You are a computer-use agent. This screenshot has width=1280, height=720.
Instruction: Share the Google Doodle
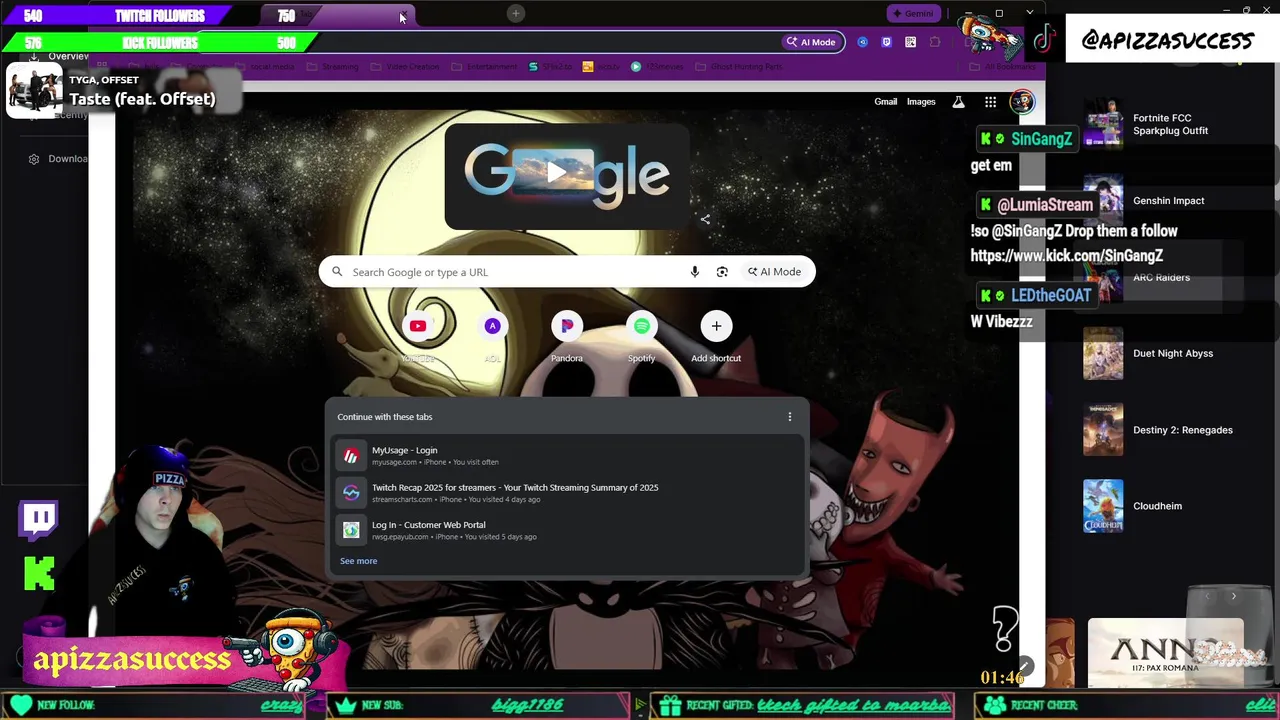click(705, 219)
